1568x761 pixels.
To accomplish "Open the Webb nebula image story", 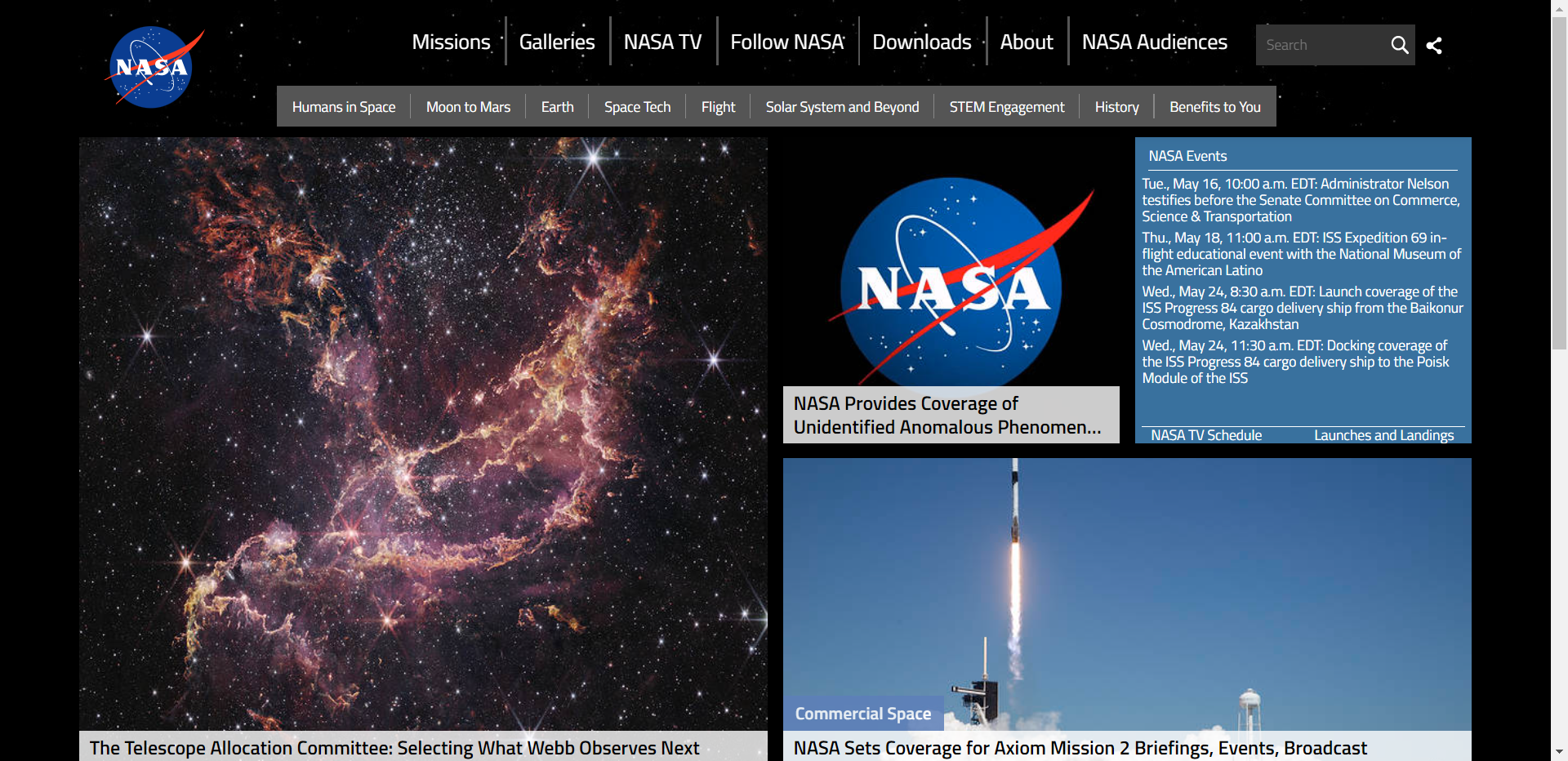I will [423, 433].
